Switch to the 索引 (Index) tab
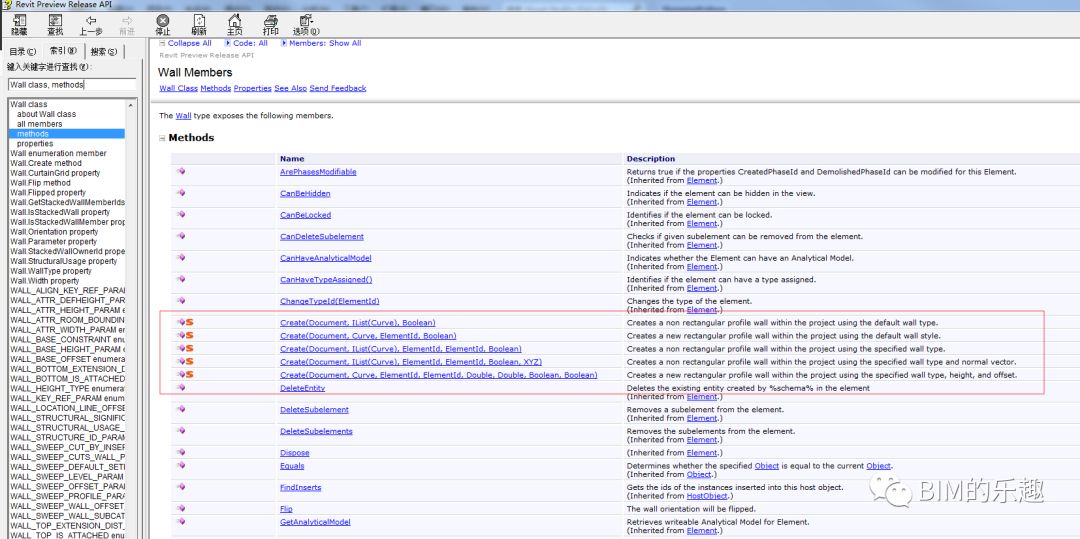Viewport: 1080px width, 539px height. click(63, 51)
